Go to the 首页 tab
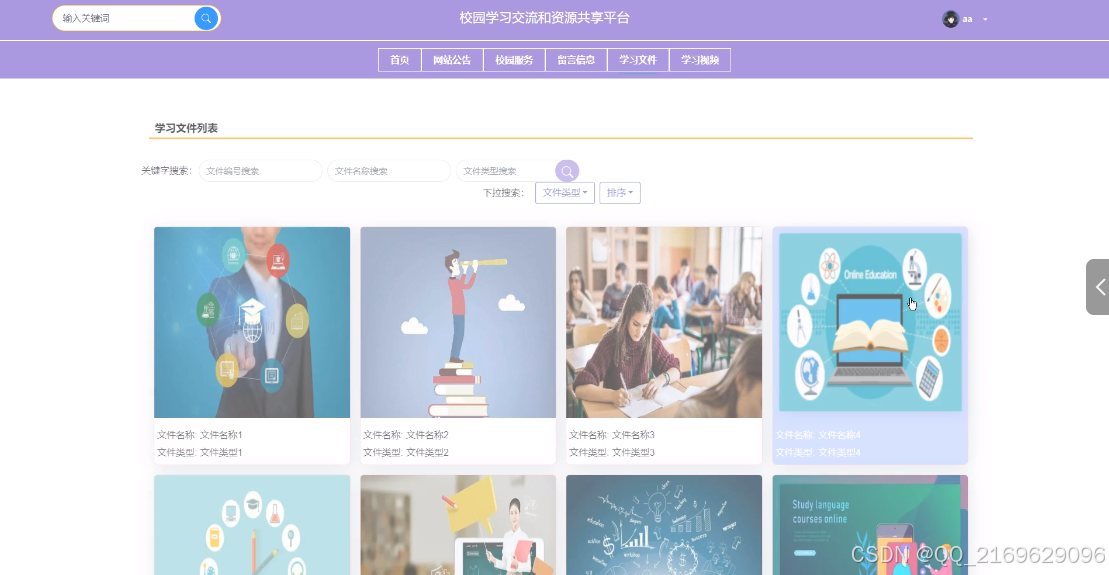The width and height of the screenshot is (1109, 575). point(400,60)
